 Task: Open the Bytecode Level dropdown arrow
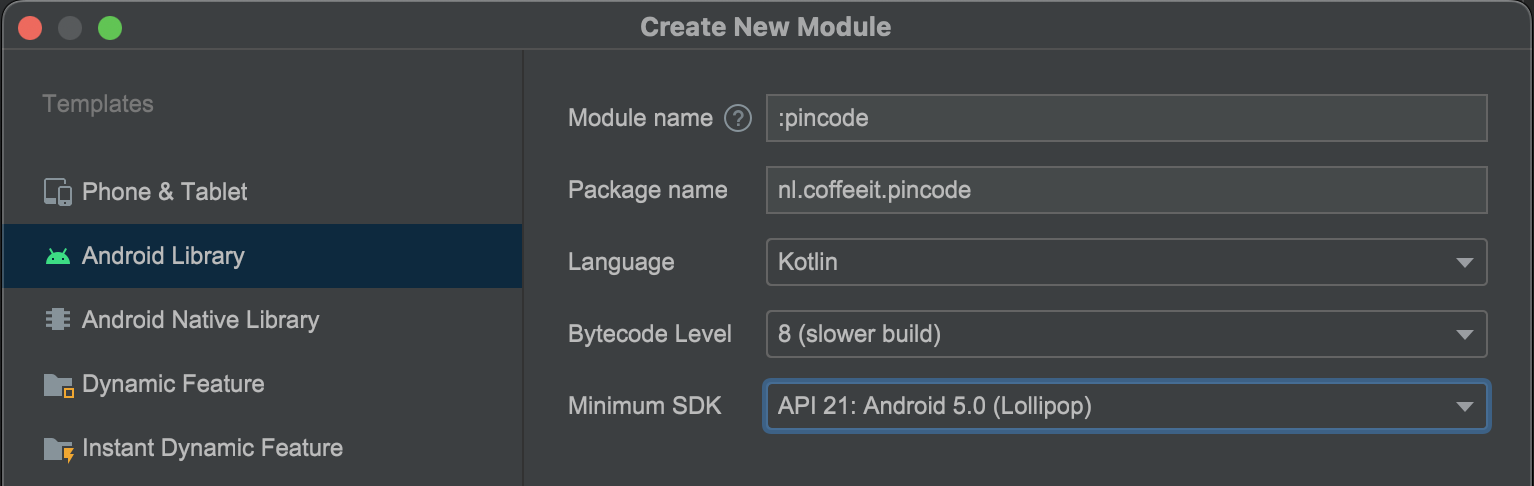1465,334
